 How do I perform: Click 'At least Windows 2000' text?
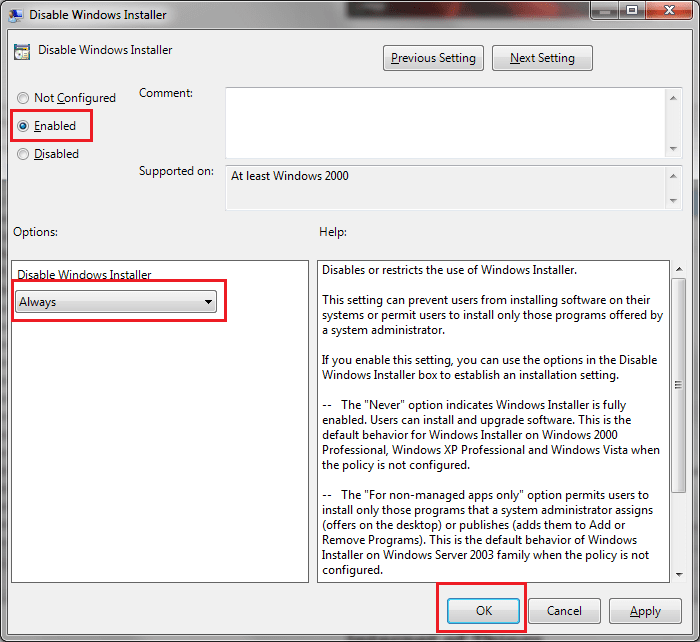pos(289,176)
